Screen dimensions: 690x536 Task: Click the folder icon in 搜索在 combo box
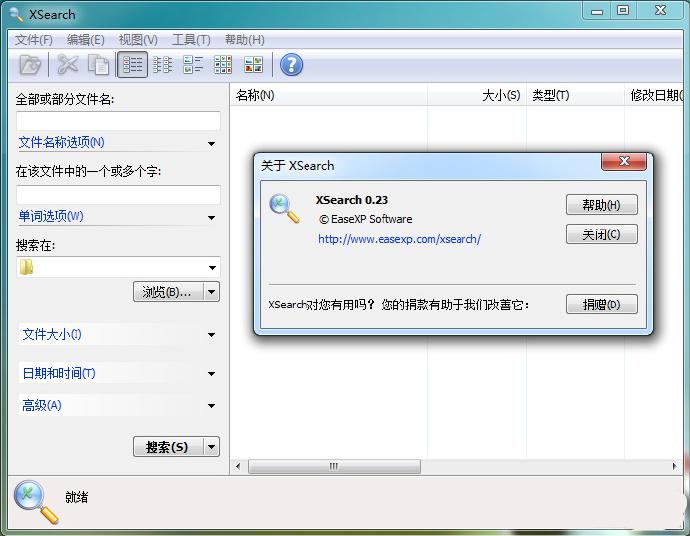[x=26, y=267]
